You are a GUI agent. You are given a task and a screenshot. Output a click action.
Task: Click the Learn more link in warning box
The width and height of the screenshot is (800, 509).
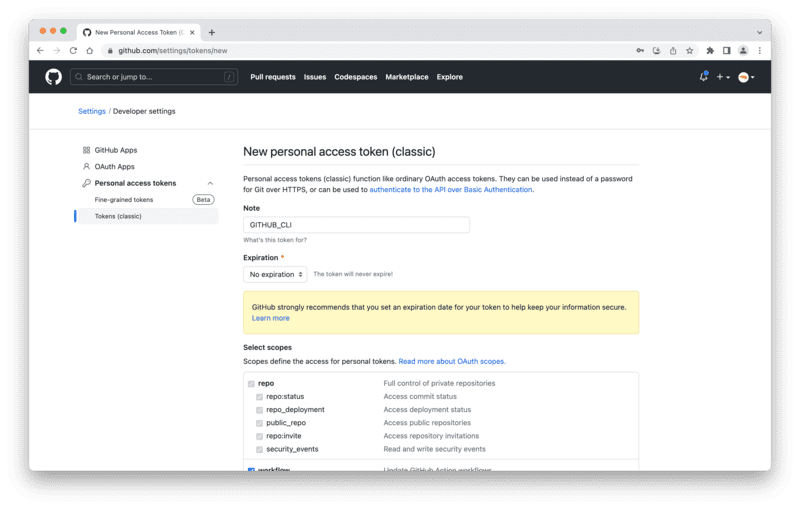tap(270, 318)
